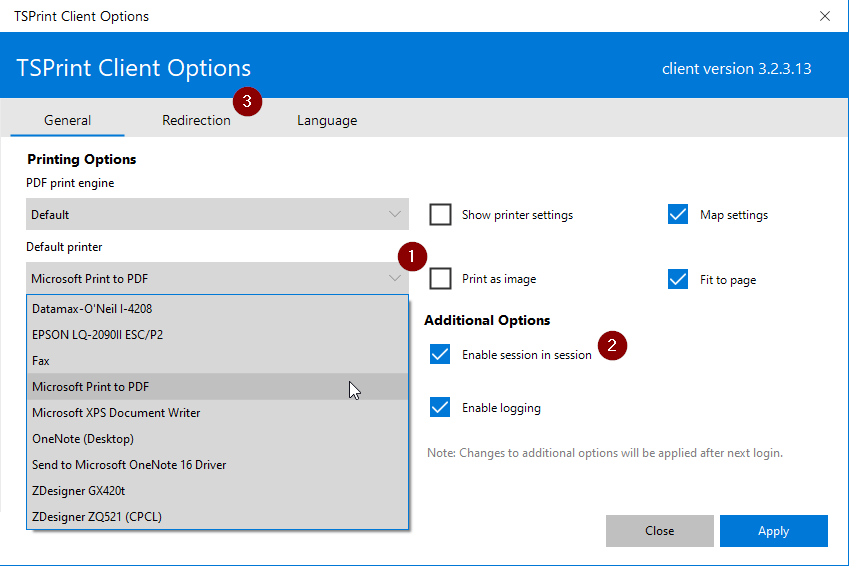Viewport: 849px width, 566px height.
Task: Enable Show printer settings checkbox
Action: pyautogui.click(x=440, y=214)
